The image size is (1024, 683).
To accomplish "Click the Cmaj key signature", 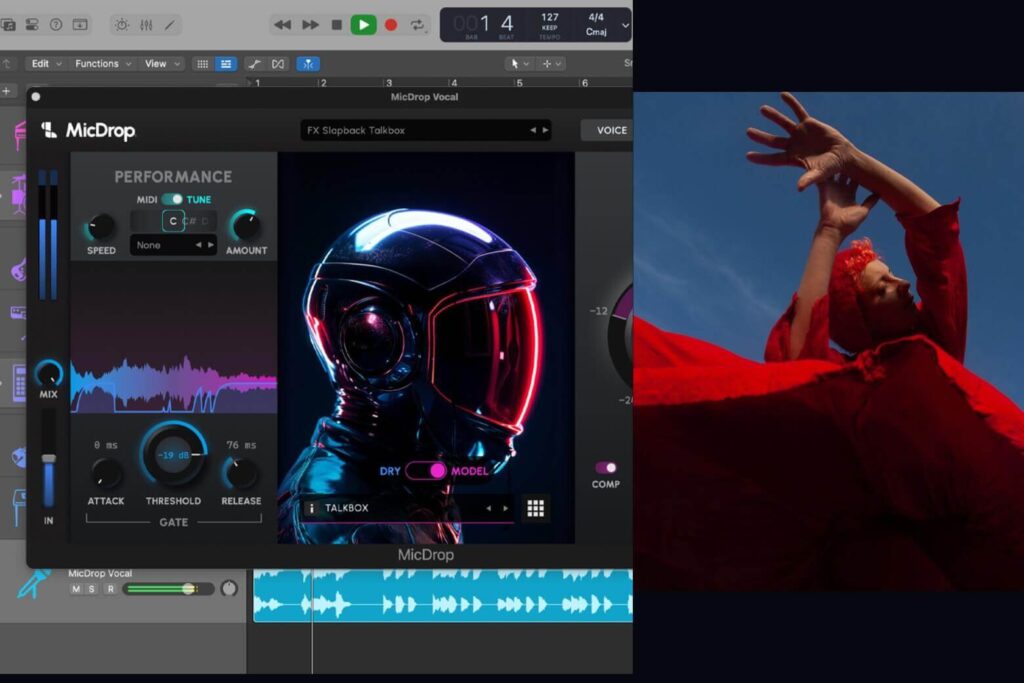I will tap(596, 31).
